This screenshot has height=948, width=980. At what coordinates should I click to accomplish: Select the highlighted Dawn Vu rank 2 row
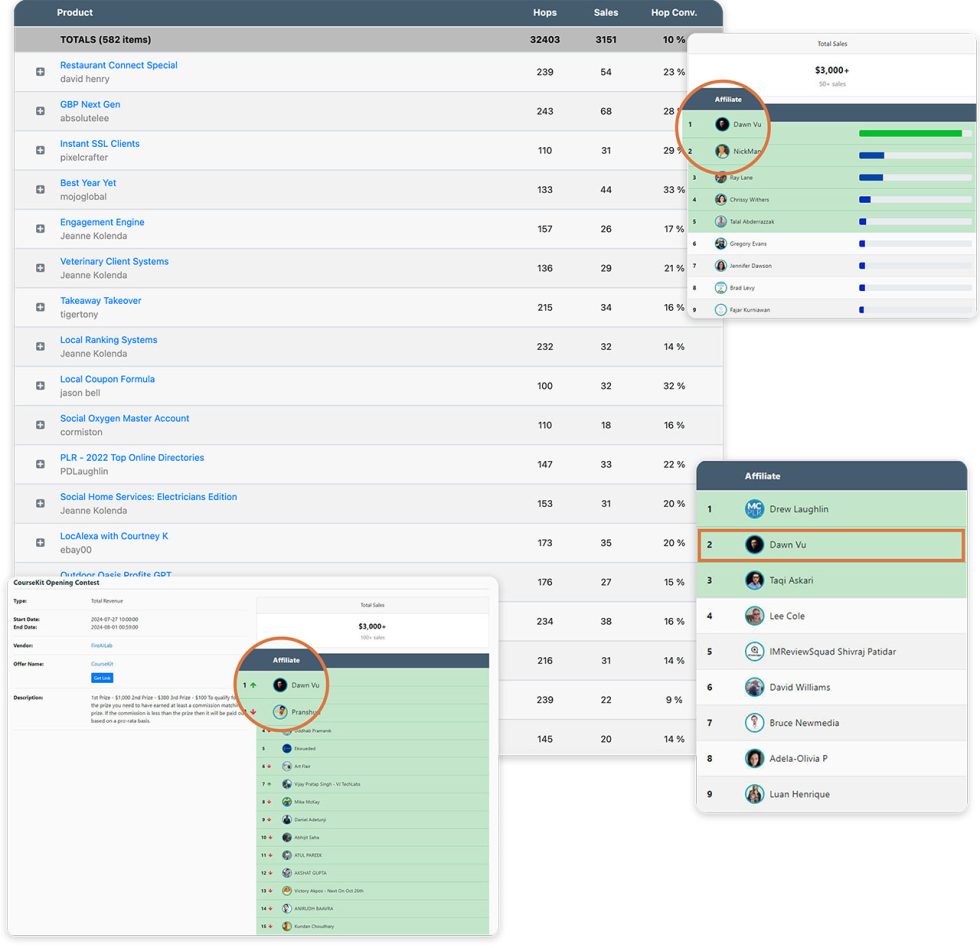tap(830, 545)
